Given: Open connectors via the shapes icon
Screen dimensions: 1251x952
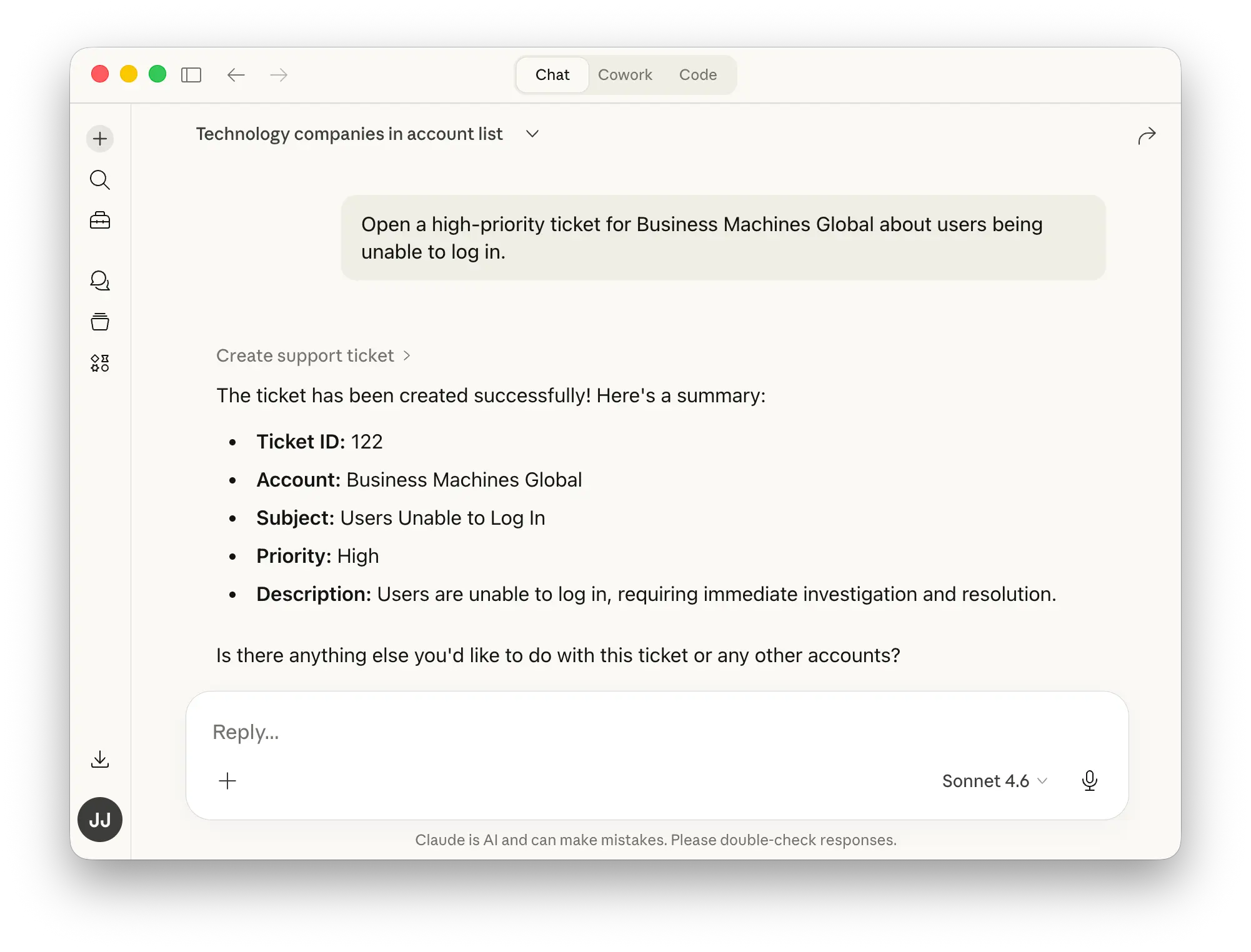Looking at the screenshot, I should coord(99,363).
